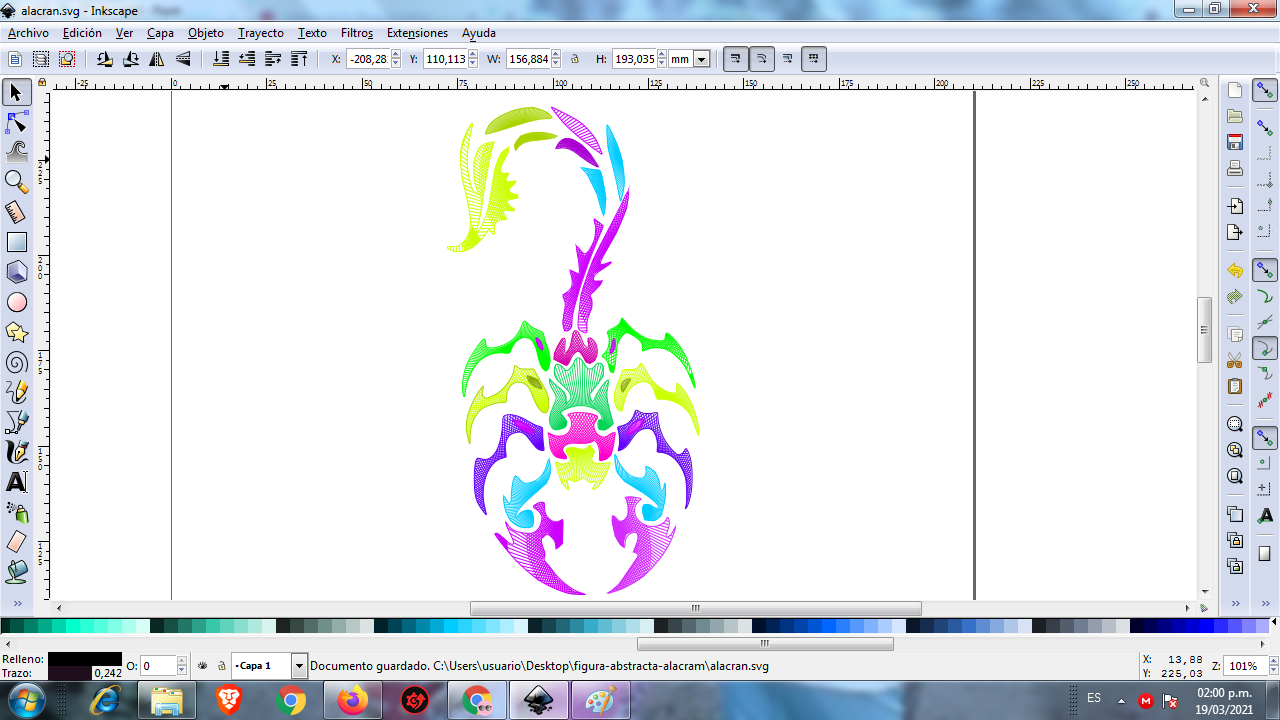
Task: Select the Bezier pen tool
Action: (16, 422)
